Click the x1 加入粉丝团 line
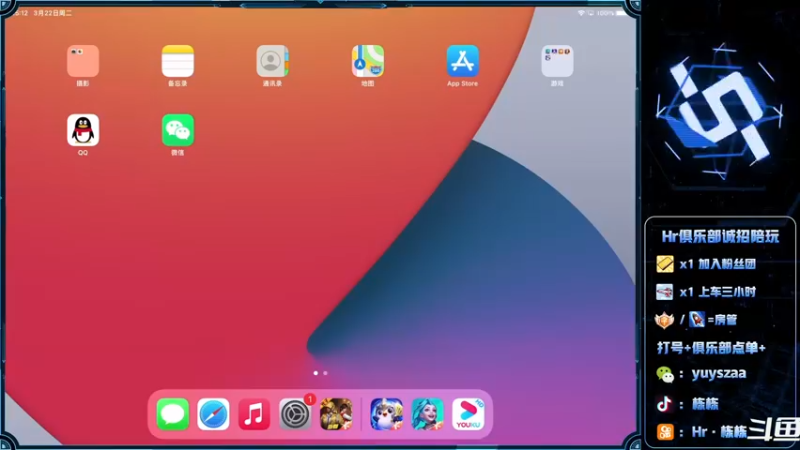800x450 pixels. pos(717,264)
